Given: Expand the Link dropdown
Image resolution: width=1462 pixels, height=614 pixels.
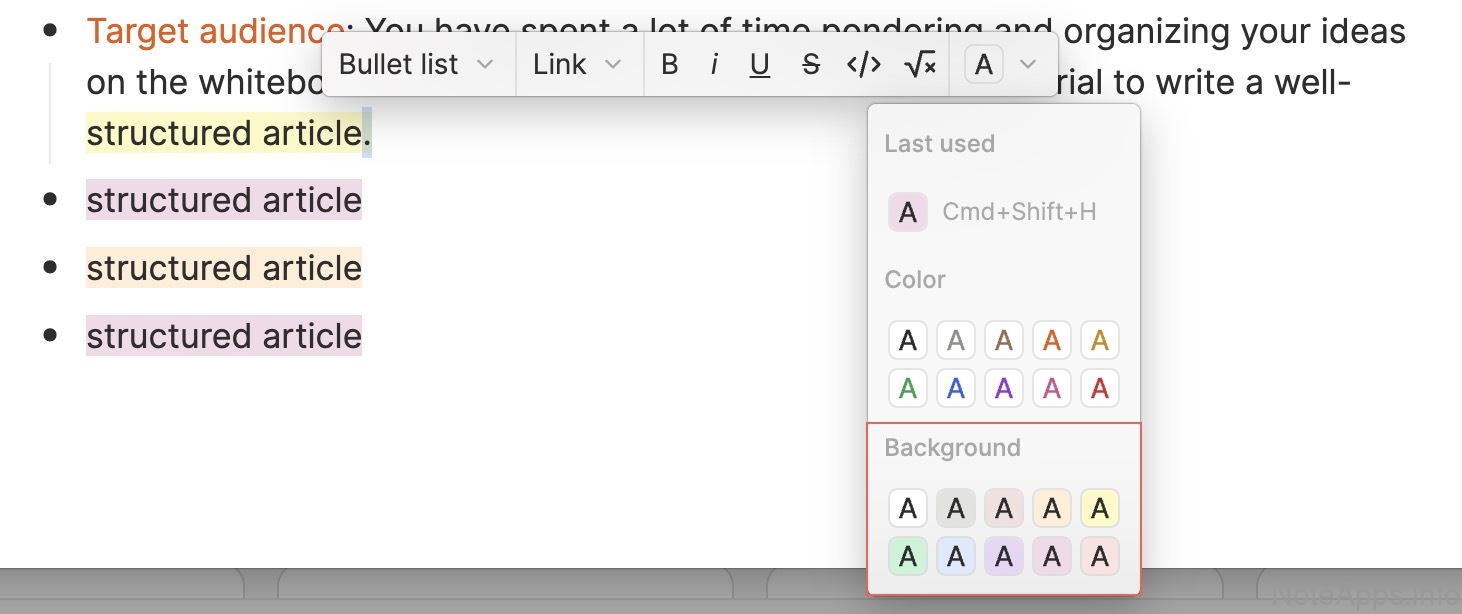Looking at the screenshot, I should coord(578,65).
